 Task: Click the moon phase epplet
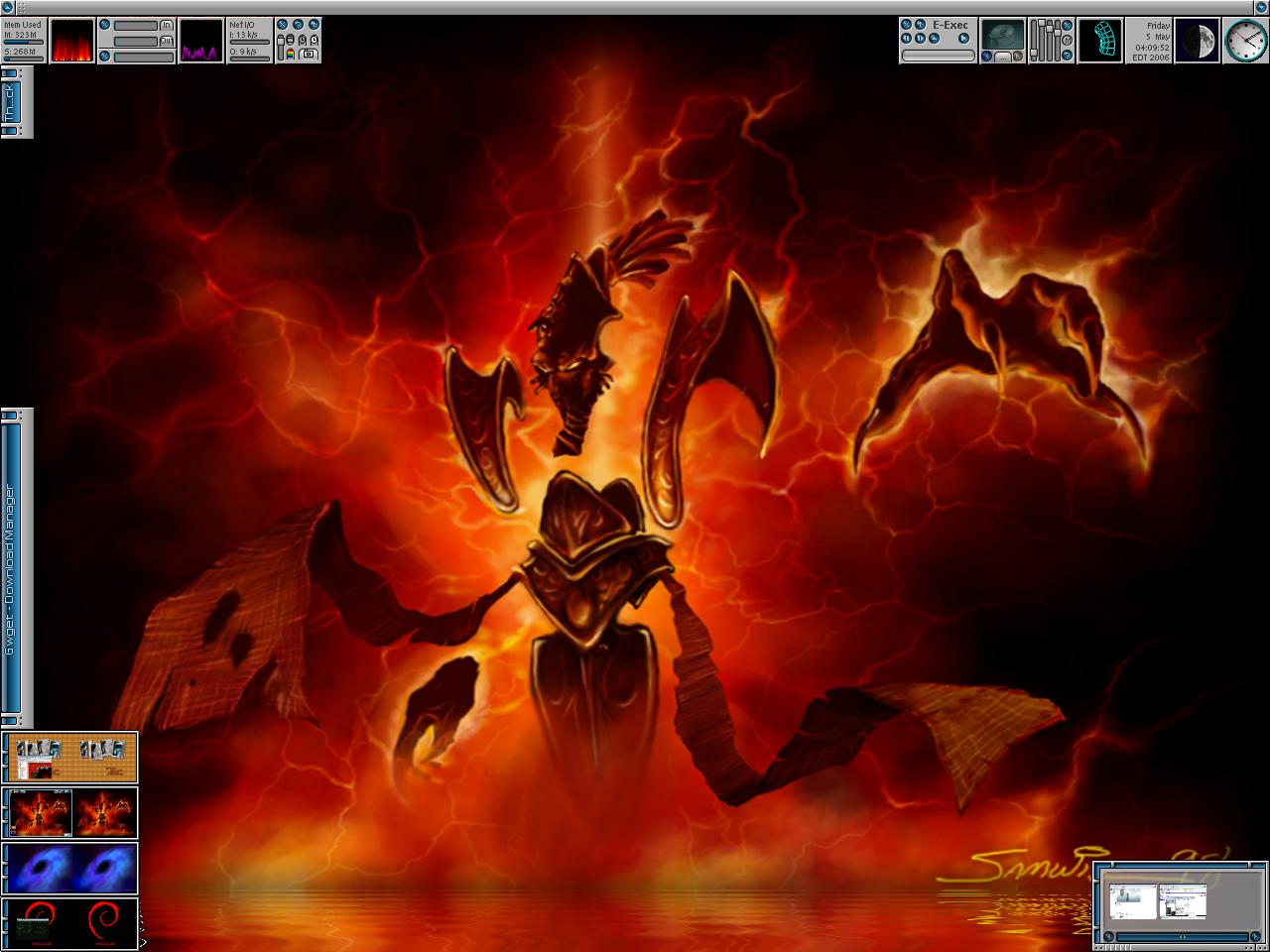coord(1198,41)
